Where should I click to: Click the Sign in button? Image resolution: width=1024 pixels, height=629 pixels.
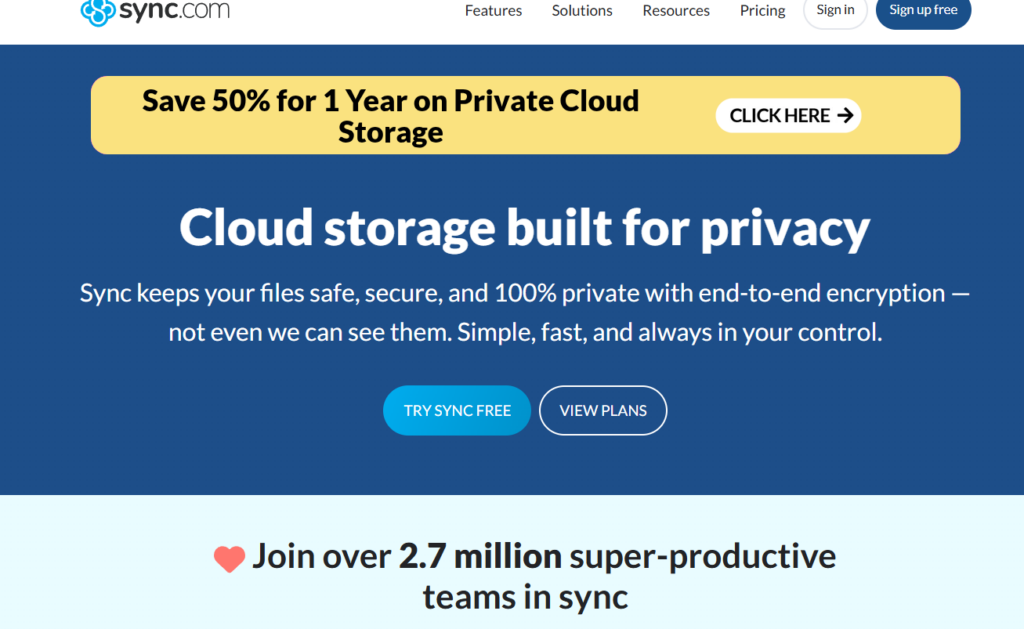[x=835, y=10]
